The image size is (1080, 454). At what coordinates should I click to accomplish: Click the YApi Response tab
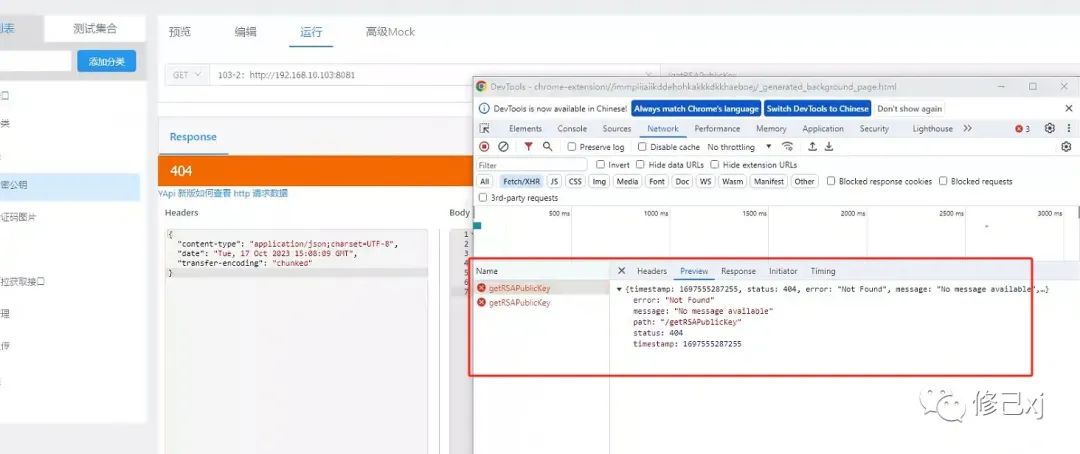[x=193, y=137]
